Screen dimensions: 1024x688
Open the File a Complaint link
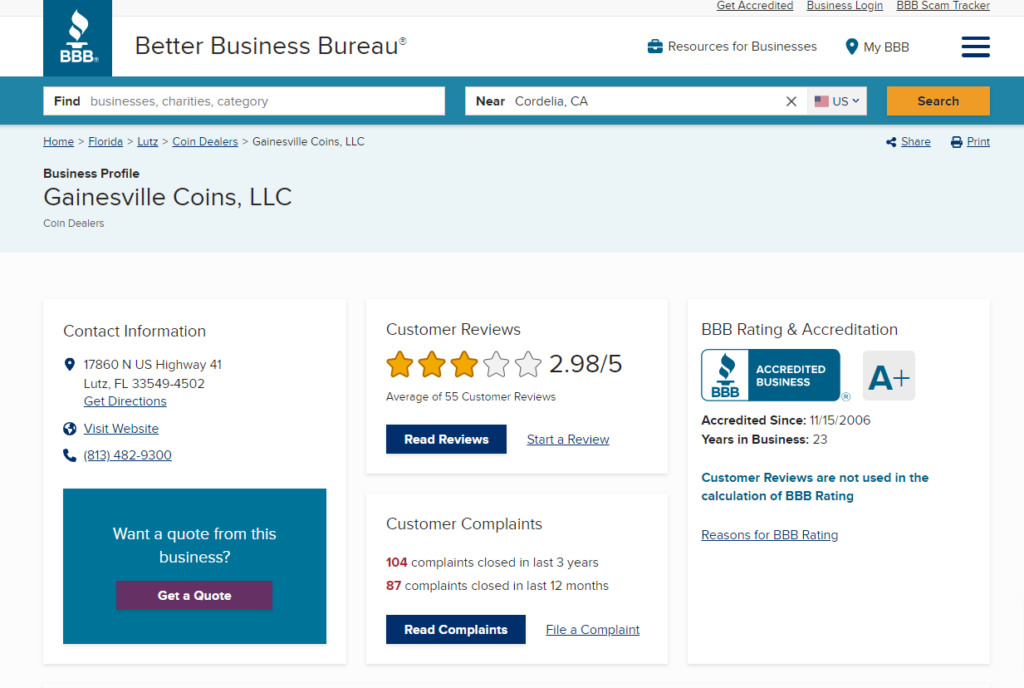point(592,630)
